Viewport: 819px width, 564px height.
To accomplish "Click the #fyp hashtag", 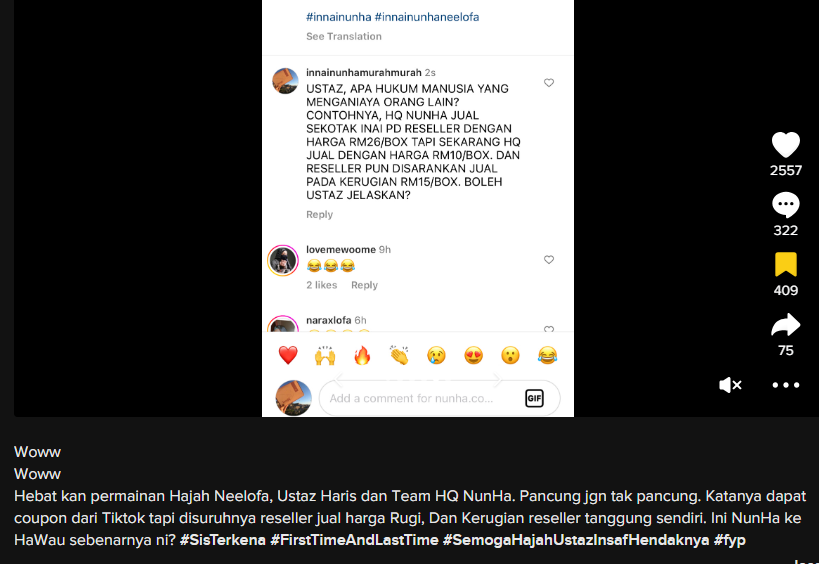I will (730, 540).
